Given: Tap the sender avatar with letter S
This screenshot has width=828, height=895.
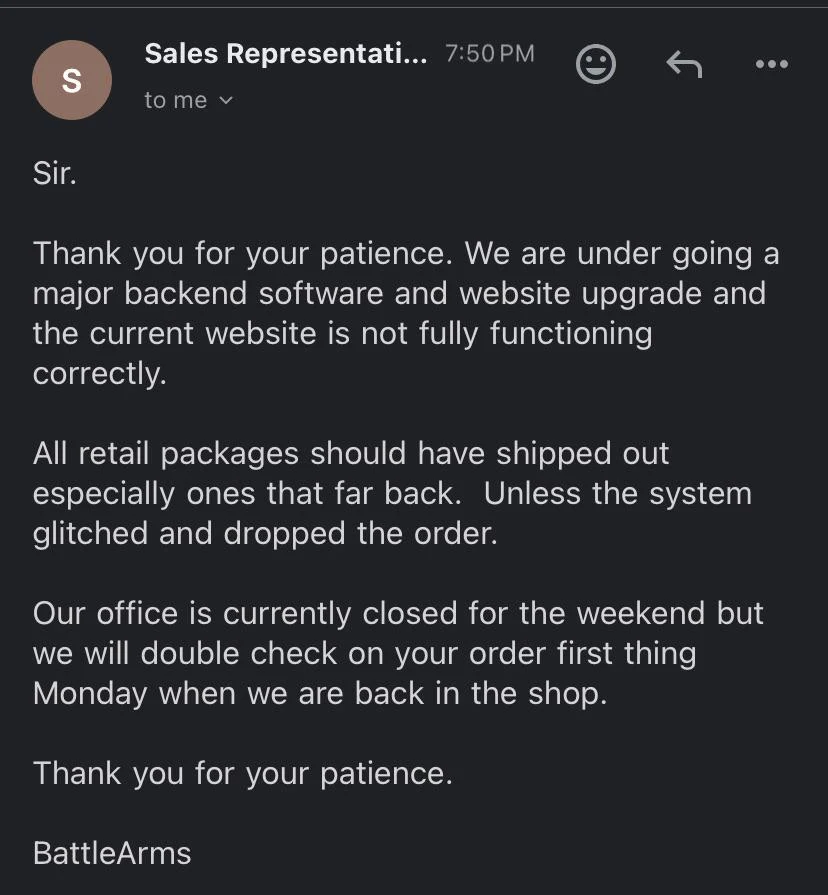Looking at the screenshot, I should (72, 81).
